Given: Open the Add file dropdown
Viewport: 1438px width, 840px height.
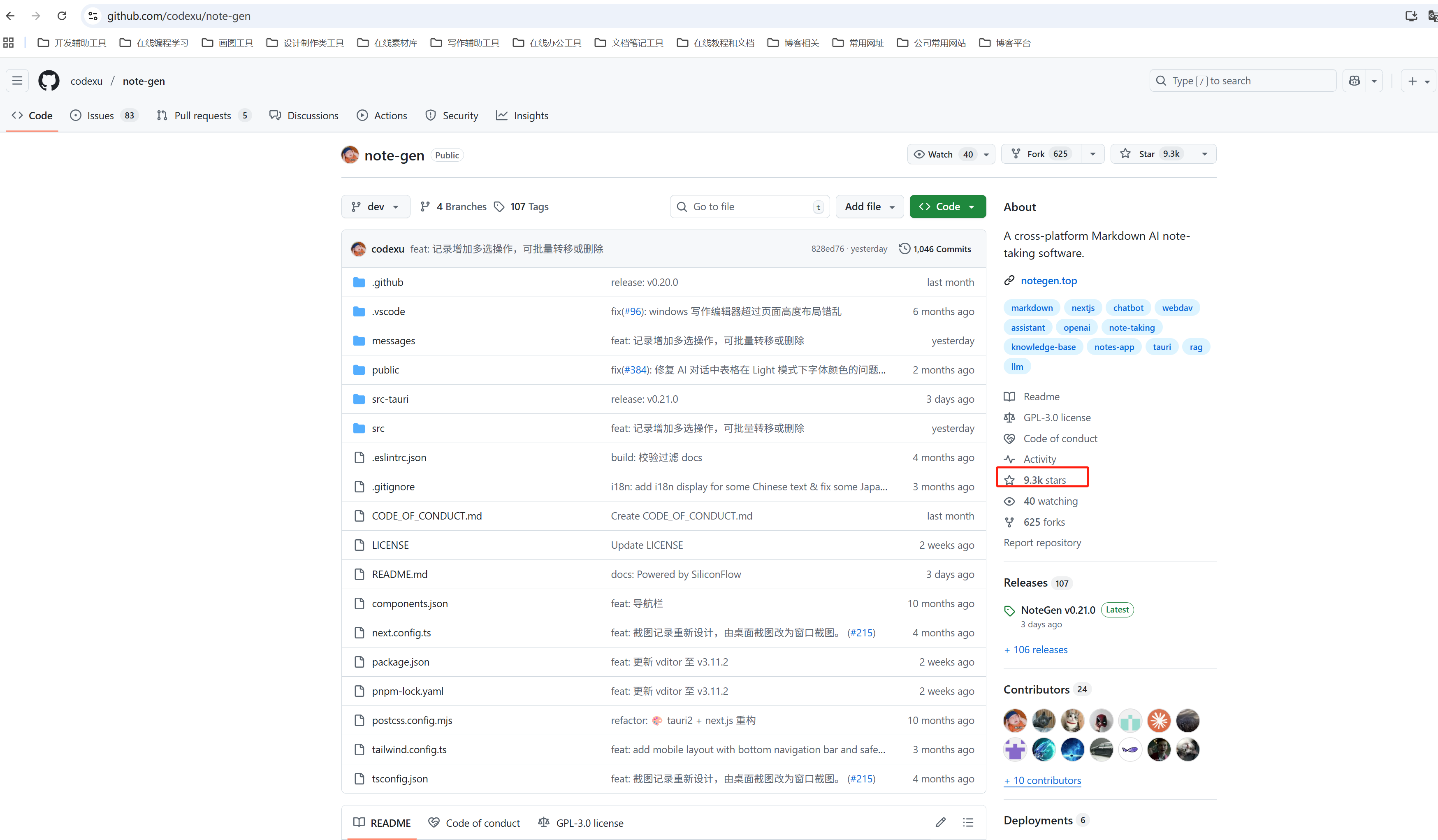Looking at the screenshot, I should point(869,207).
